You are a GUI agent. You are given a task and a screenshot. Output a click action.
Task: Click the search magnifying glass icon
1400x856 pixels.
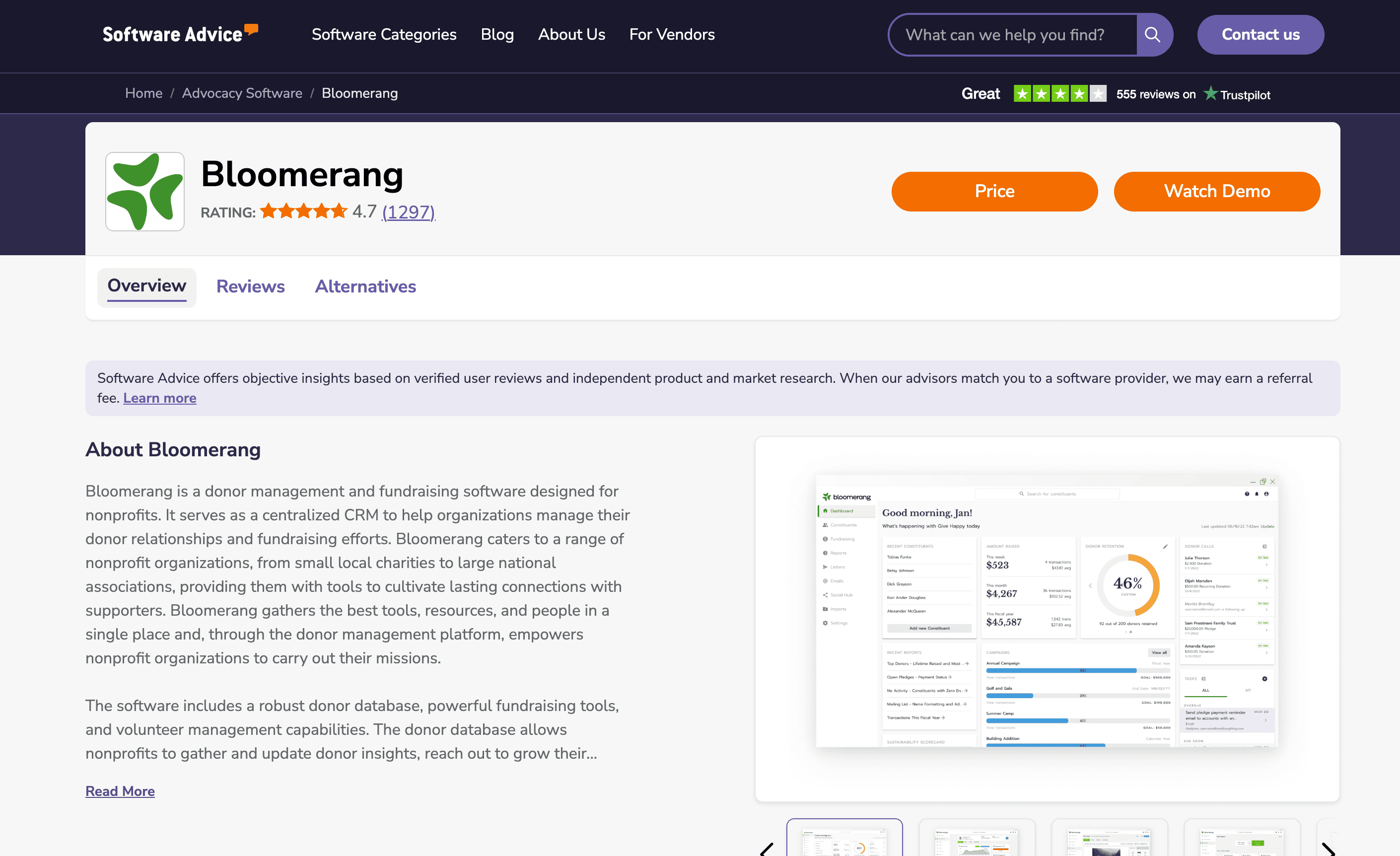1153,35
